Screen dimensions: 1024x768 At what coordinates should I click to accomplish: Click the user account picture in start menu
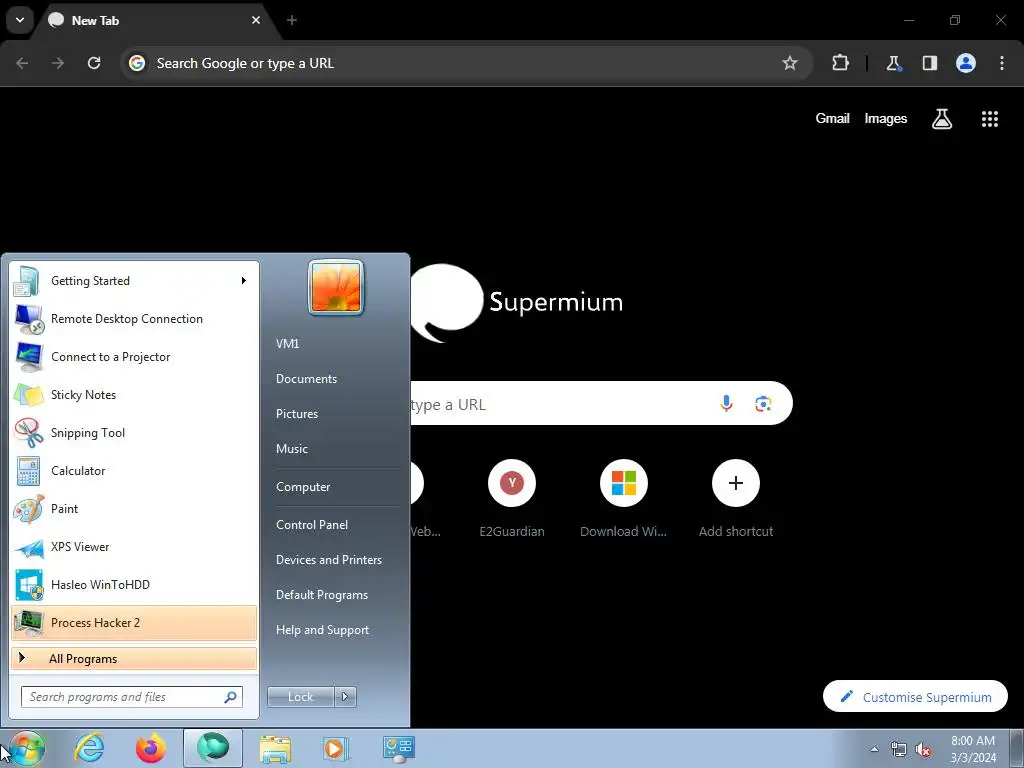[336, 287]
